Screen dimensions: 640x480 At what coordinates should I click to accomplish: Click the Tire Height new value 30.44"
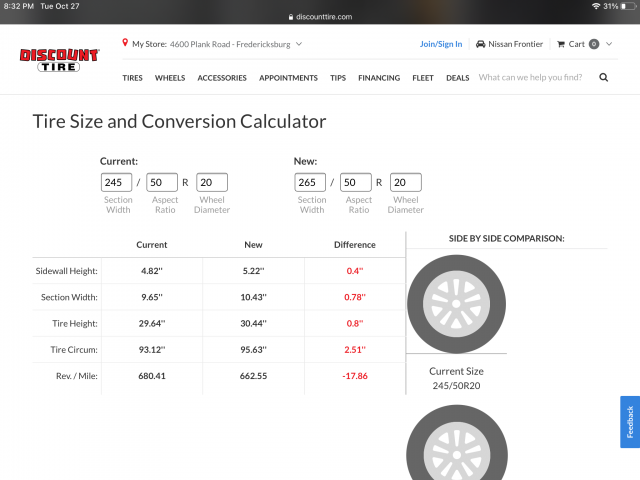coord(253,323)
